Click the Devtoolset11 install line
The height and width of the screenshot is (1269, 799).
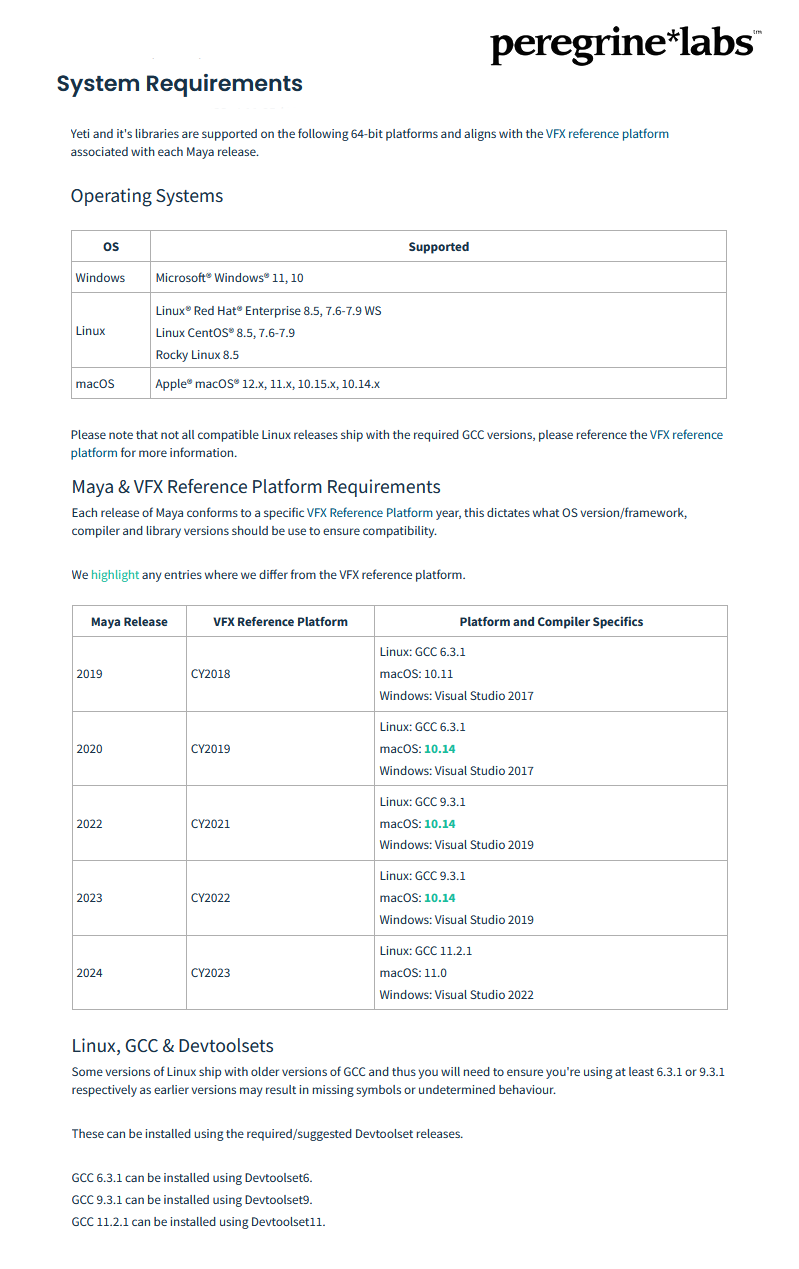click(199, 1222)
